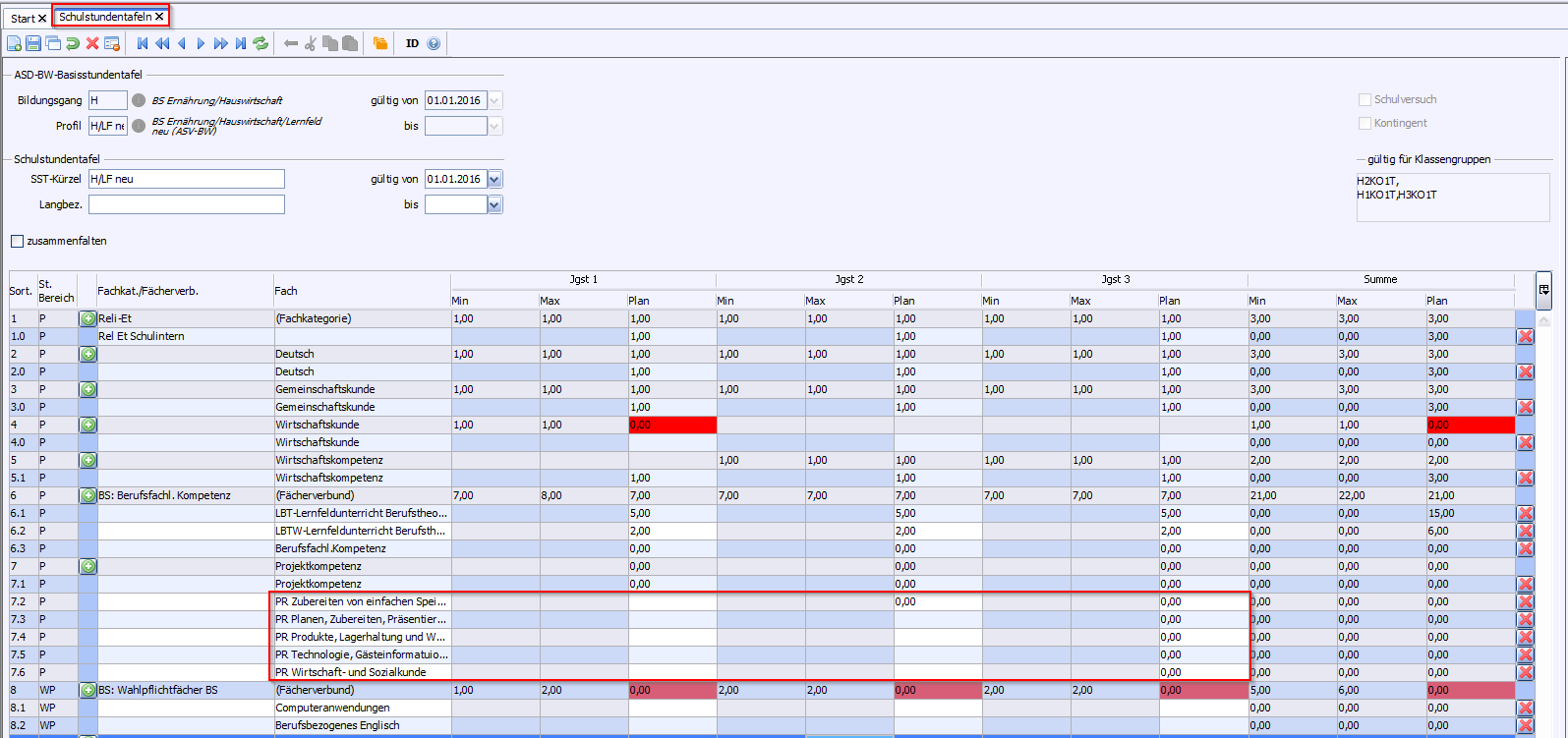Image resolution: width=1568 pixels, height=738 pixels.
Task: Add entry under Reli-Et with plus button
Action: [87, 318]
